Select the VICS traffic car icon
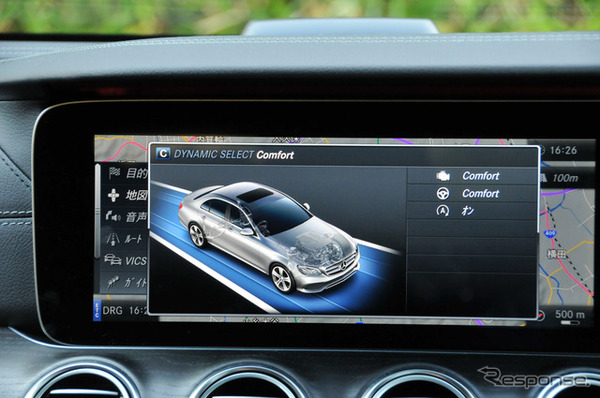Screen dimensions: 600x398 tap(112, 260)
